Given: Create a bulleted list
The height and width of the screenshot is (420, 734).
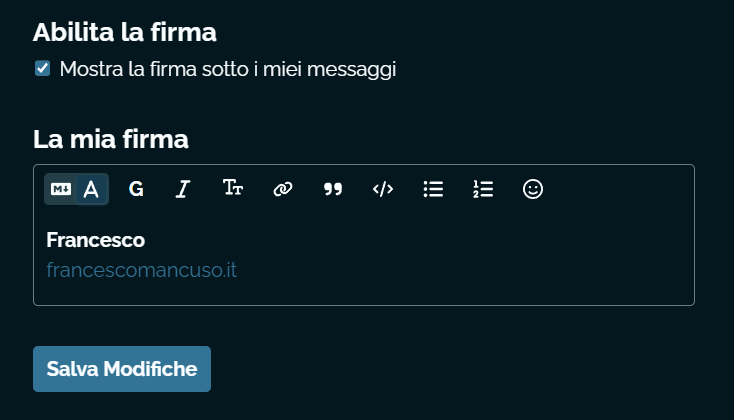Looking at the screenshot, I should coord(433,189).
